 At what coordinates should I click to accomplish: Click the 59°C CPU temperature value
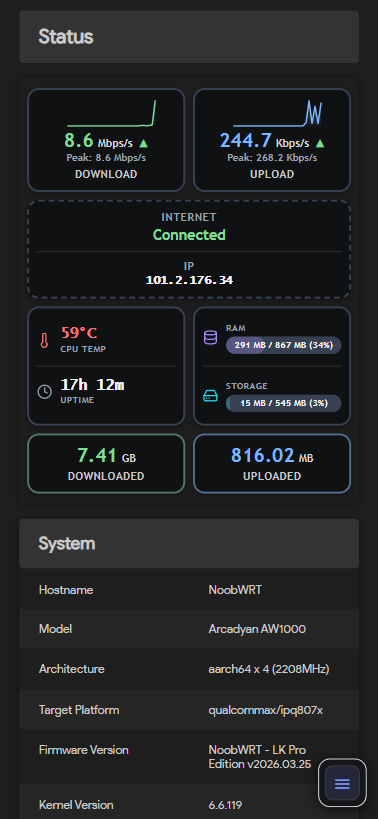(79, 333)
